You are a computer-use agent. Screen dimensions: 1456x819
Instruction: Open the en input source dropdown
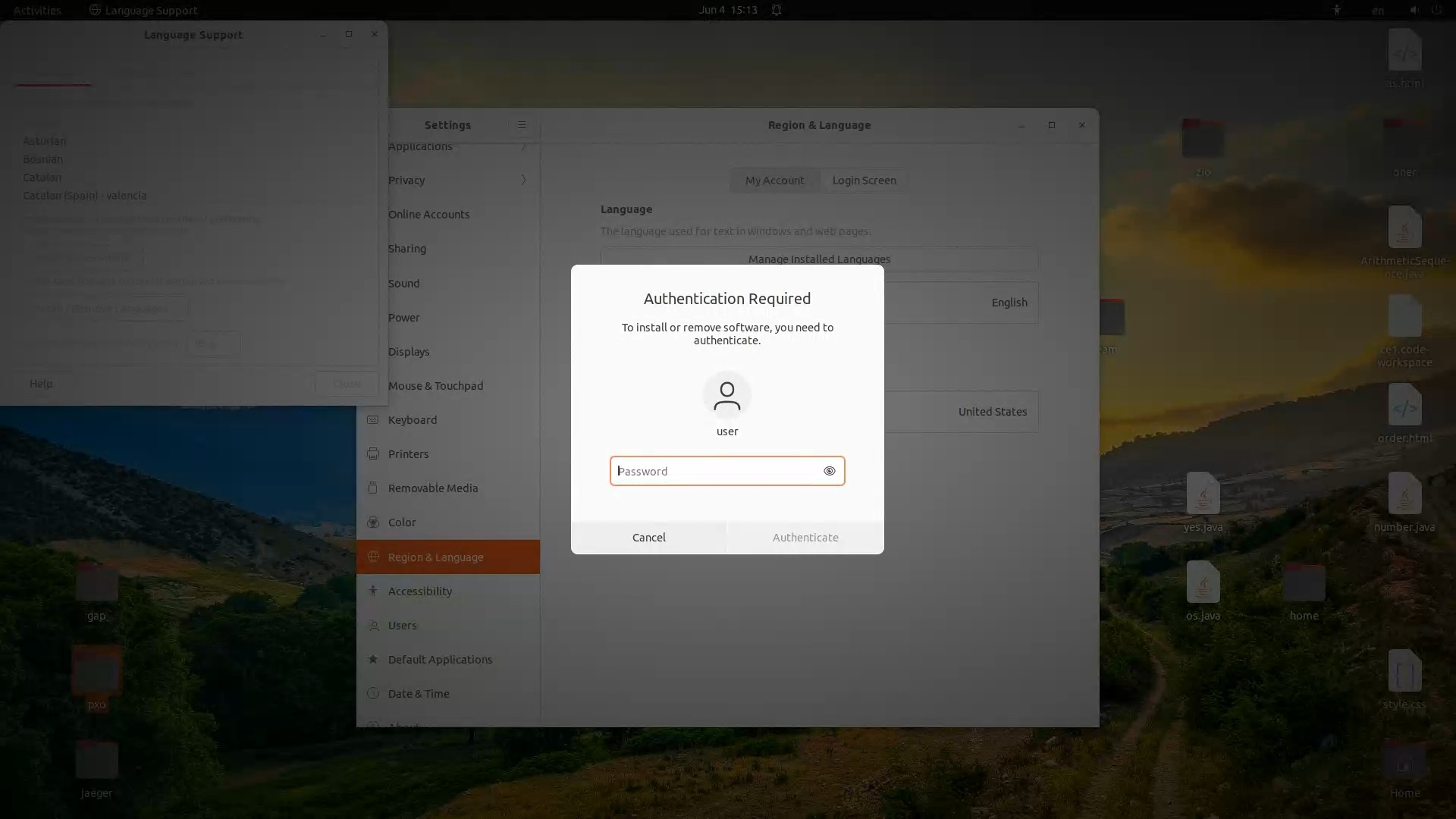click(x=1378, y=10)
